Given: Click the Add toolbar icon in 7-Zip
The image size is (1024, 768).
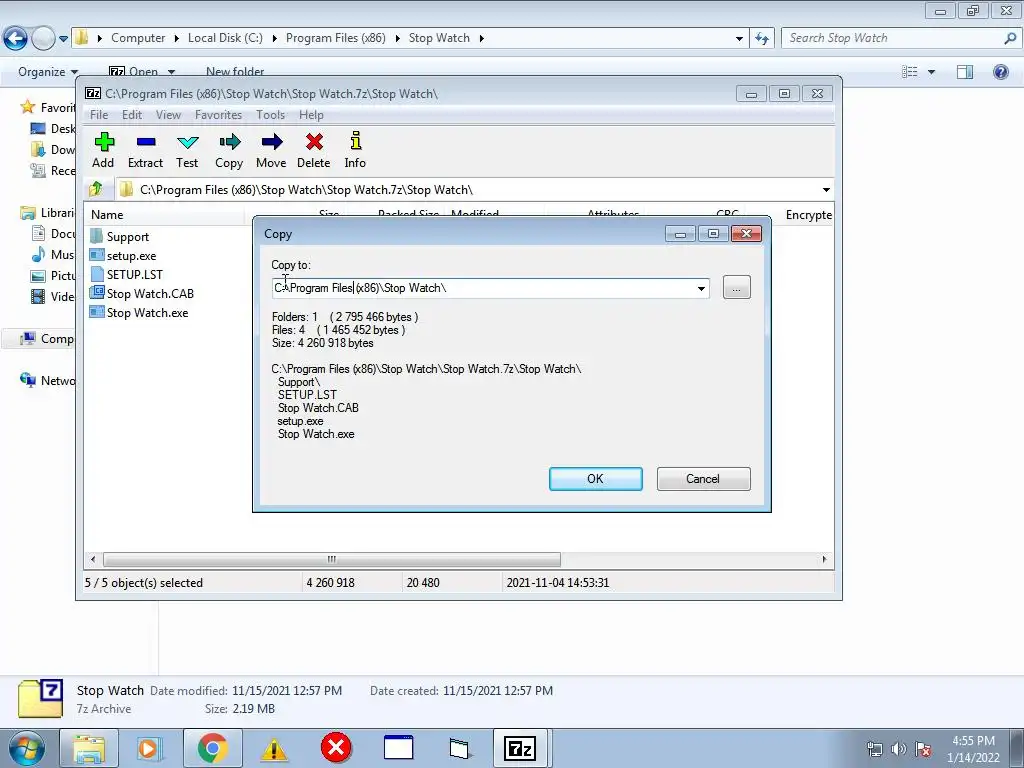Looking at the screenshot, I should pos(103,150).
